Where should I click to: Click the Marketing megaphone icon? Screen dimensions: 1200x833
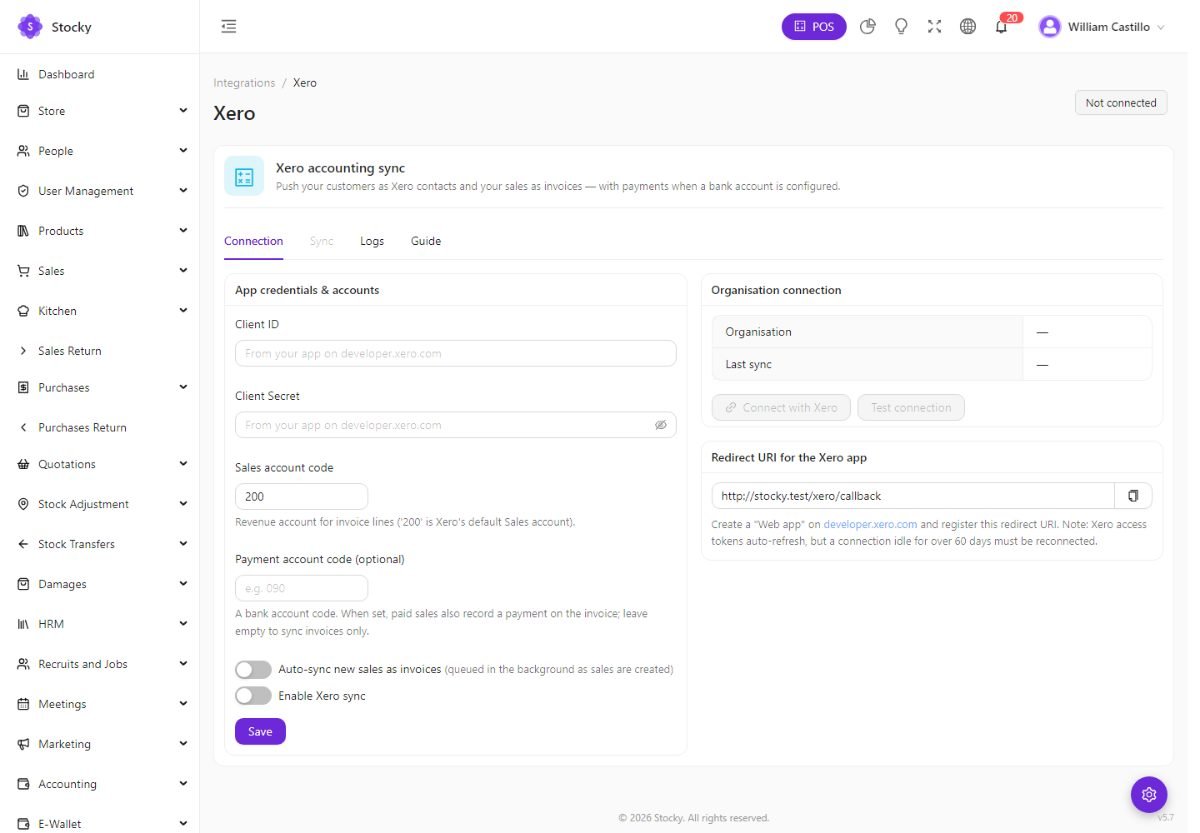[24, 744]
